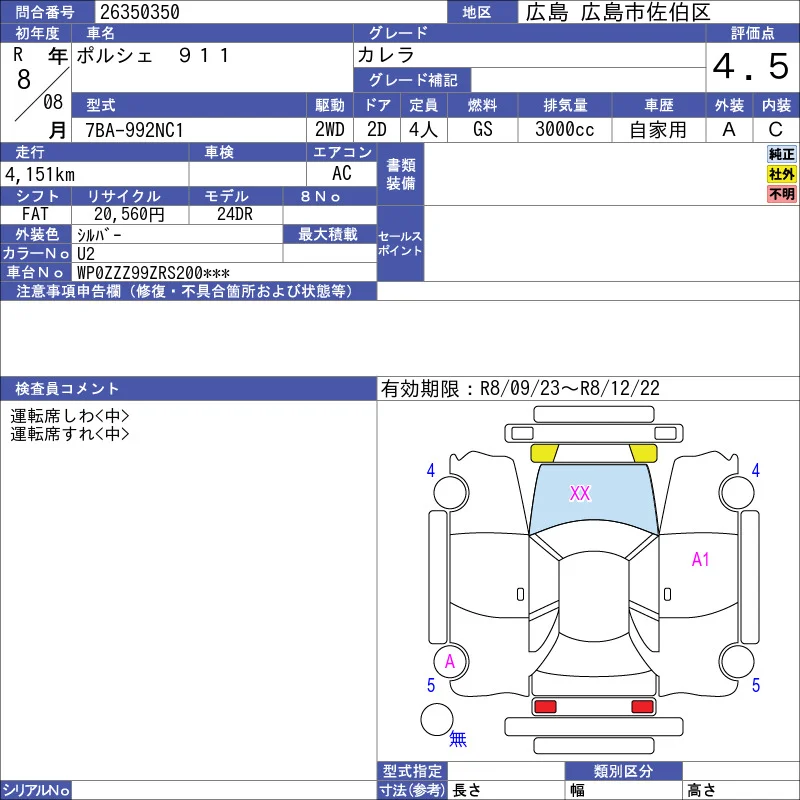This screenshot has width=800, height=800.
Task: Click the 注意事項申告欄 header bar
Action: pyautogui.click(x=188, y=291)
